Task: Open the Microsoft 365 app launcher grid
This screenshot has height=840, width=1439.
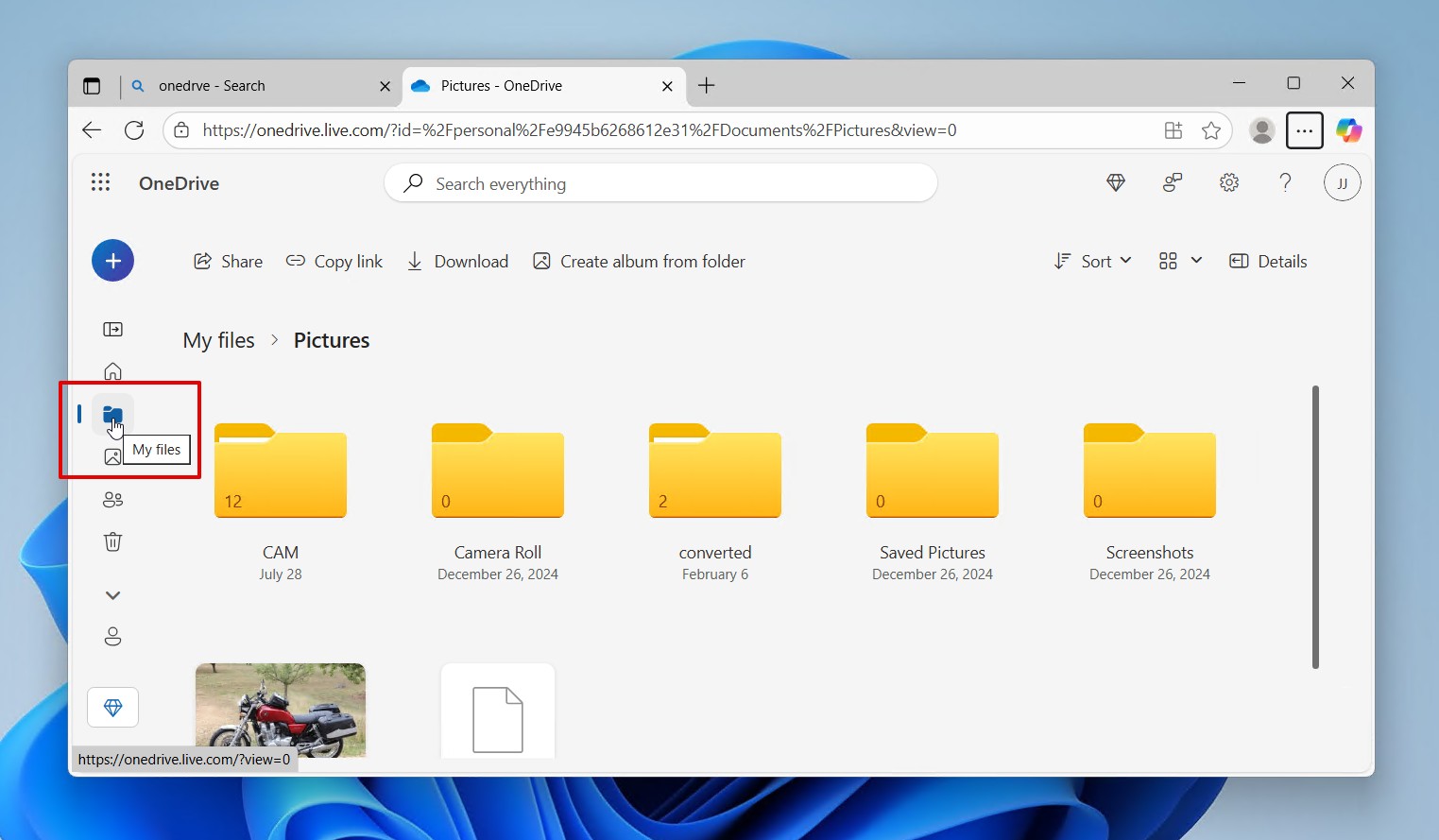Action: pos(100,181)
